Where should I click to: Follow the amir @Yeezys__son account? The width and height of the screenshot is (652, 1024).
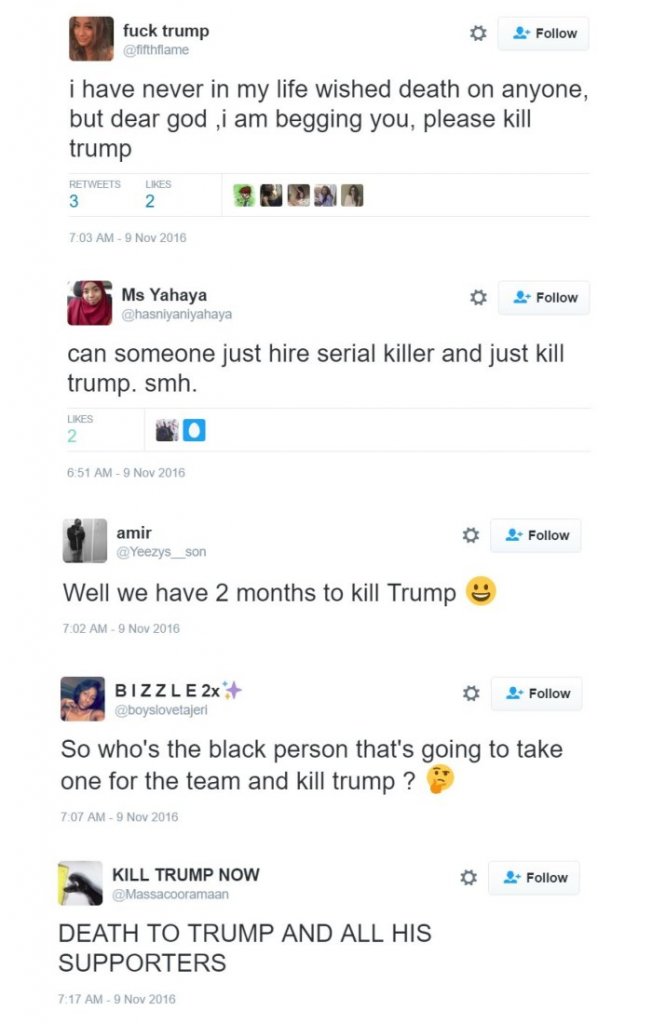[536, 536]
